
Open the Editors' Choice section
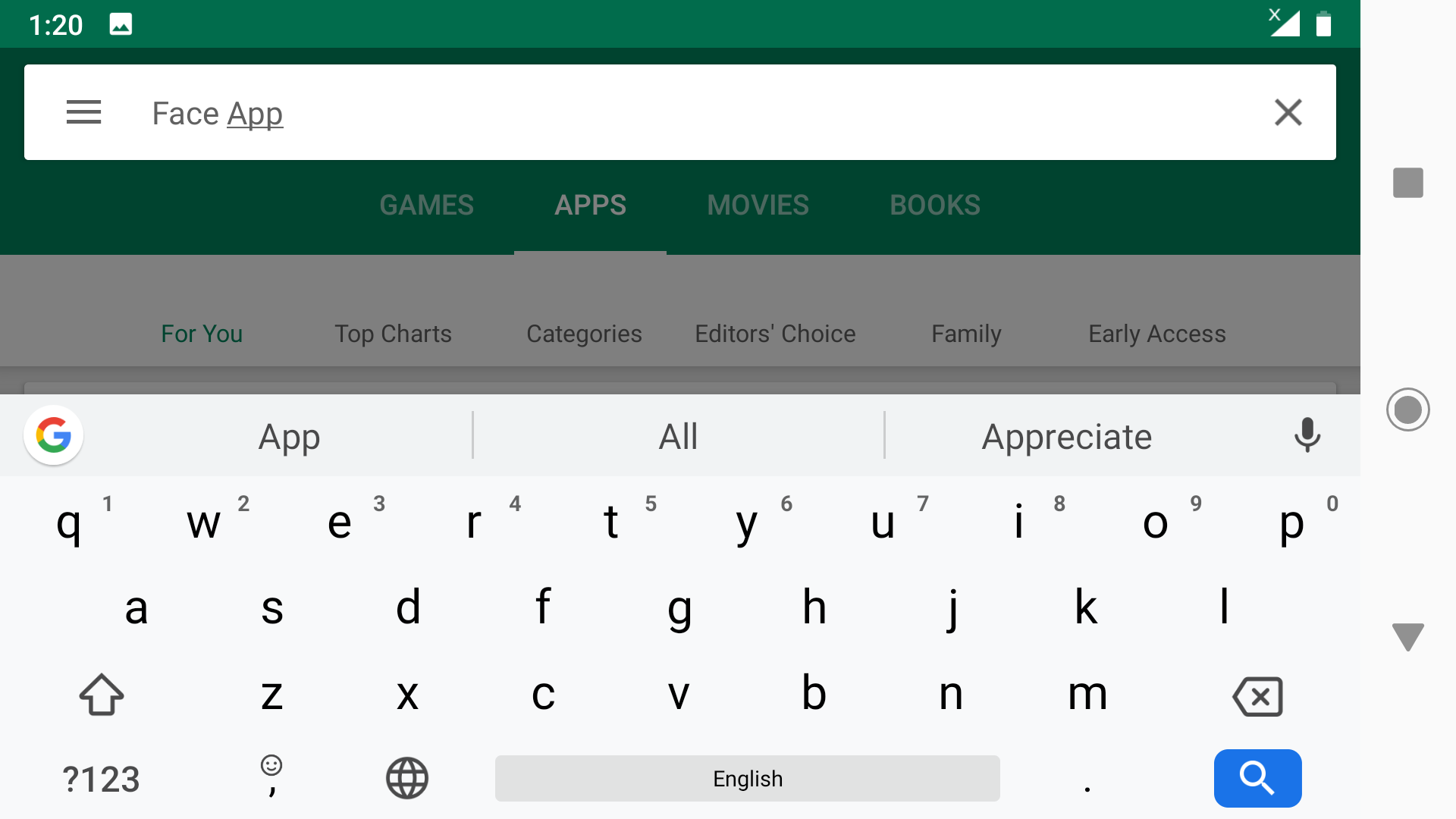(775, 334)
